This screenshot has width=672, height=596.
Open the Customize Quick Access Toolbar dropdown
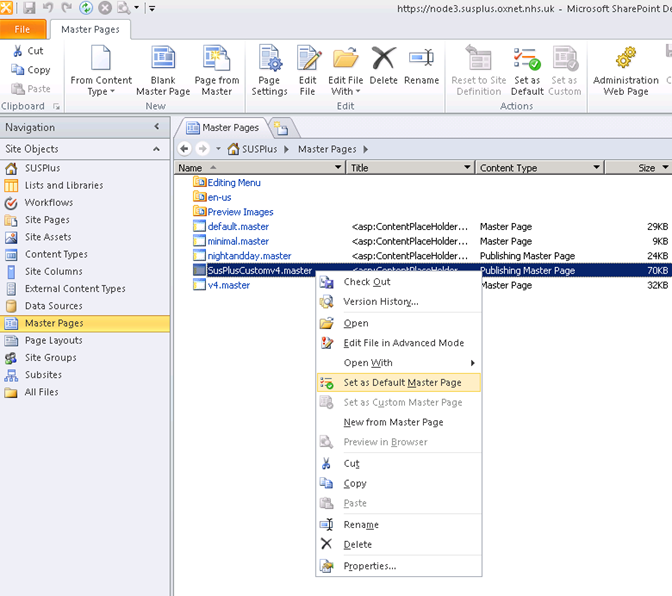coord(152,8)
